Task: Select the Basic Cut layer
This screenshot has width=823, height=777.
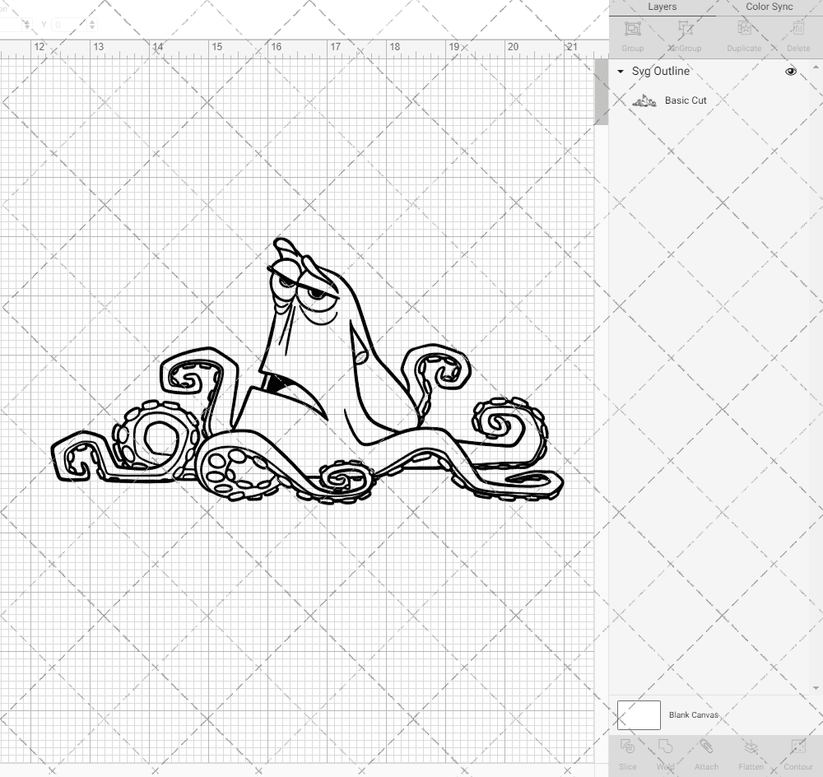Action: pos(685,100)
